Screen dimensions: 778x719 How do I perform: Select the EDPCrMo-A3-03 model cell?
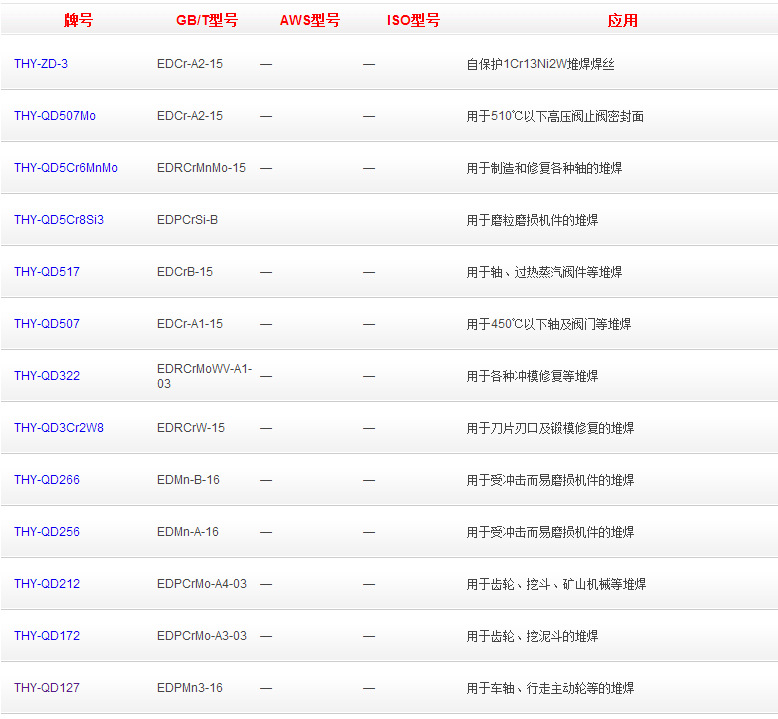pyautogui.click(x=201, y=636)
